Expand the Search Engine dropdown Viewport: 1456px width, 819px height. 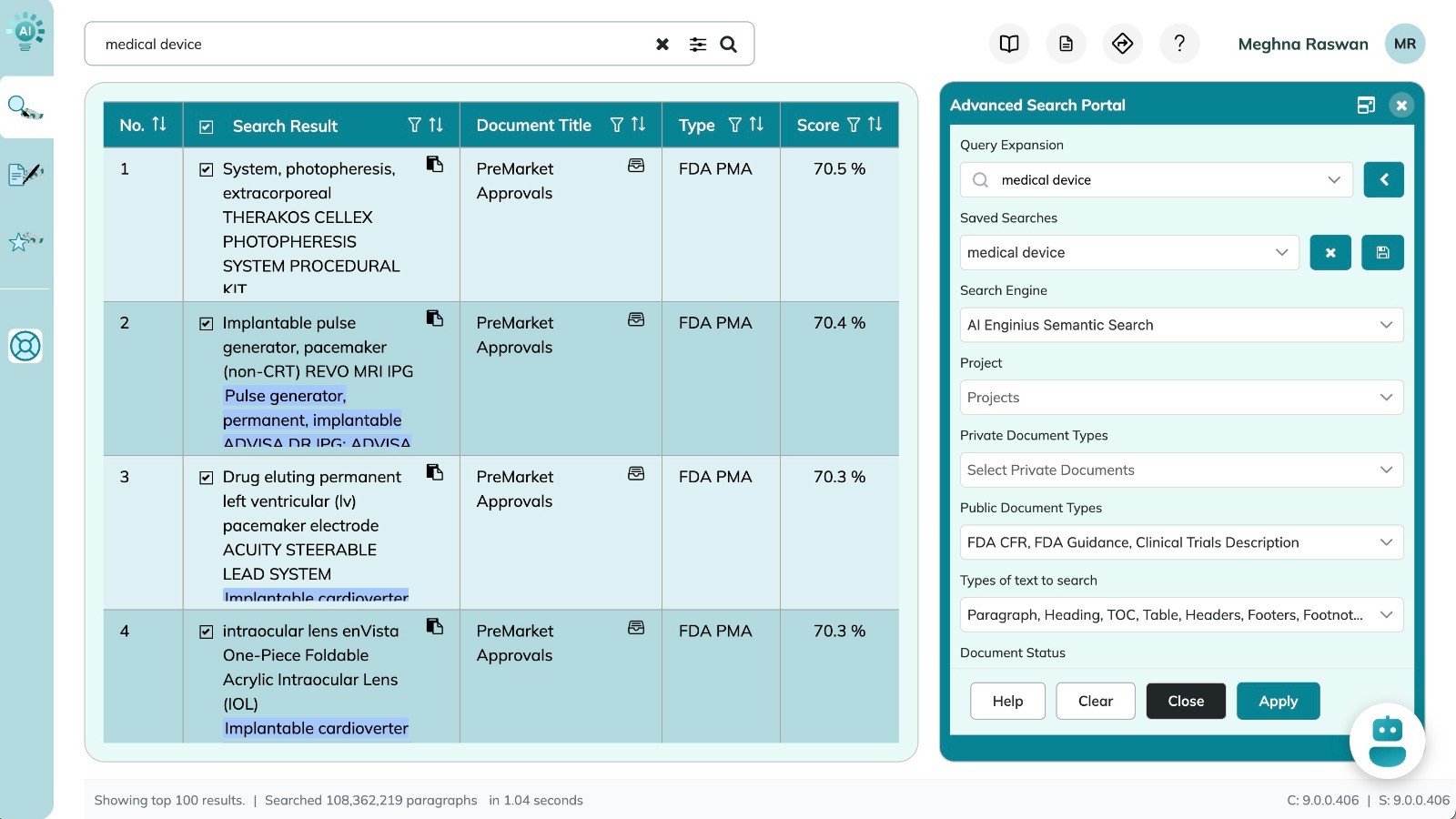[1180, 325]
